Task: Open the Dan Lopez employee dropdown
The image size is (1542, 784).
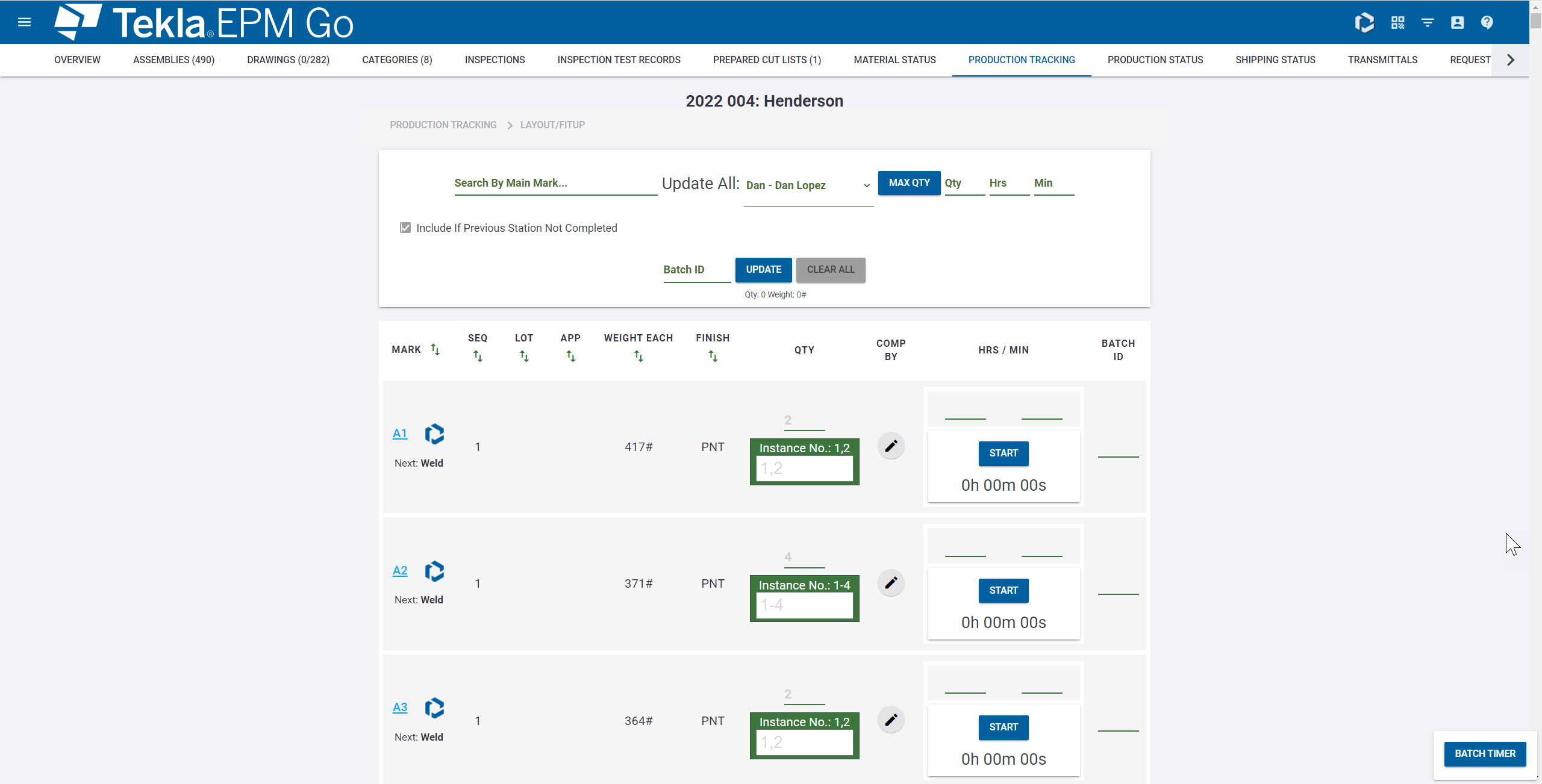Action: pyautogui.click(x=808, y=185)
